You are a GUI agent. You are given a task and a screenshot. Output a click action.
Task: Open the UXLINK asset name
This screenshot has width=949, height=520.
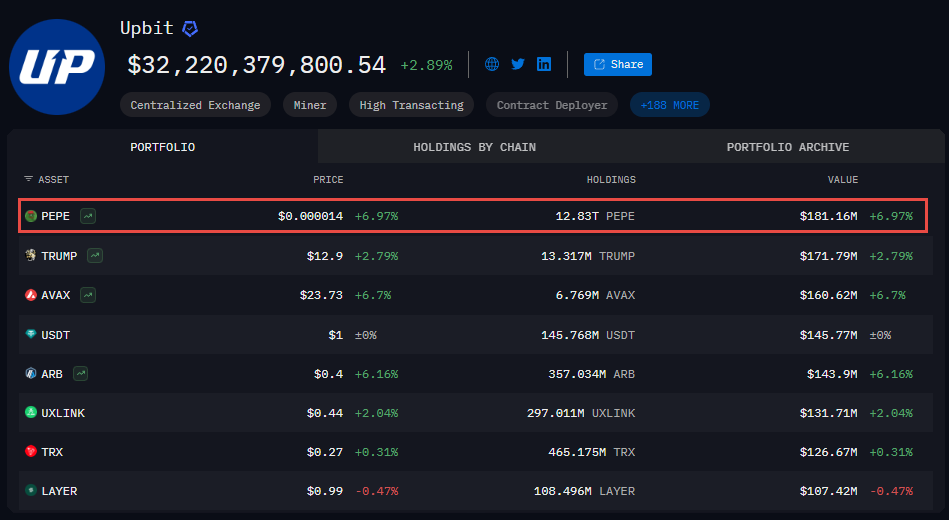point(63,413)
